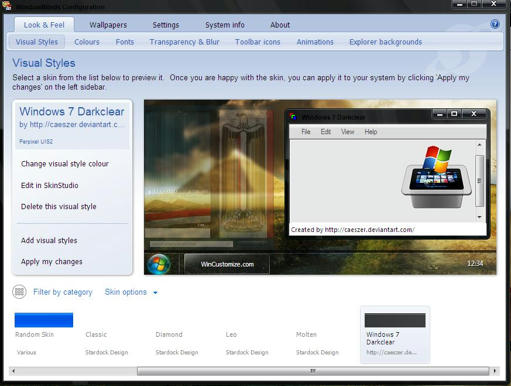Click the grid icon beside Filter by category
This screenshot has width=511, height=386.
(x=19, y=292)
